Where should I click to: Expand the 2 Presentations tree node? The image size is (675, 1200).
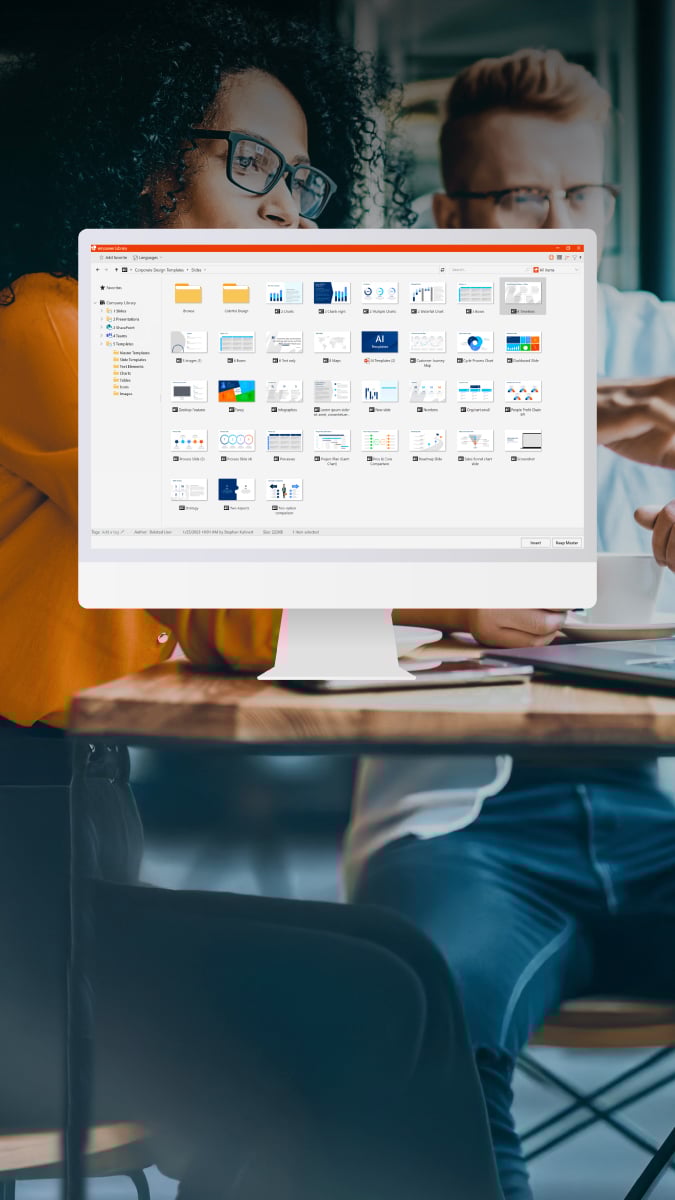102,319
